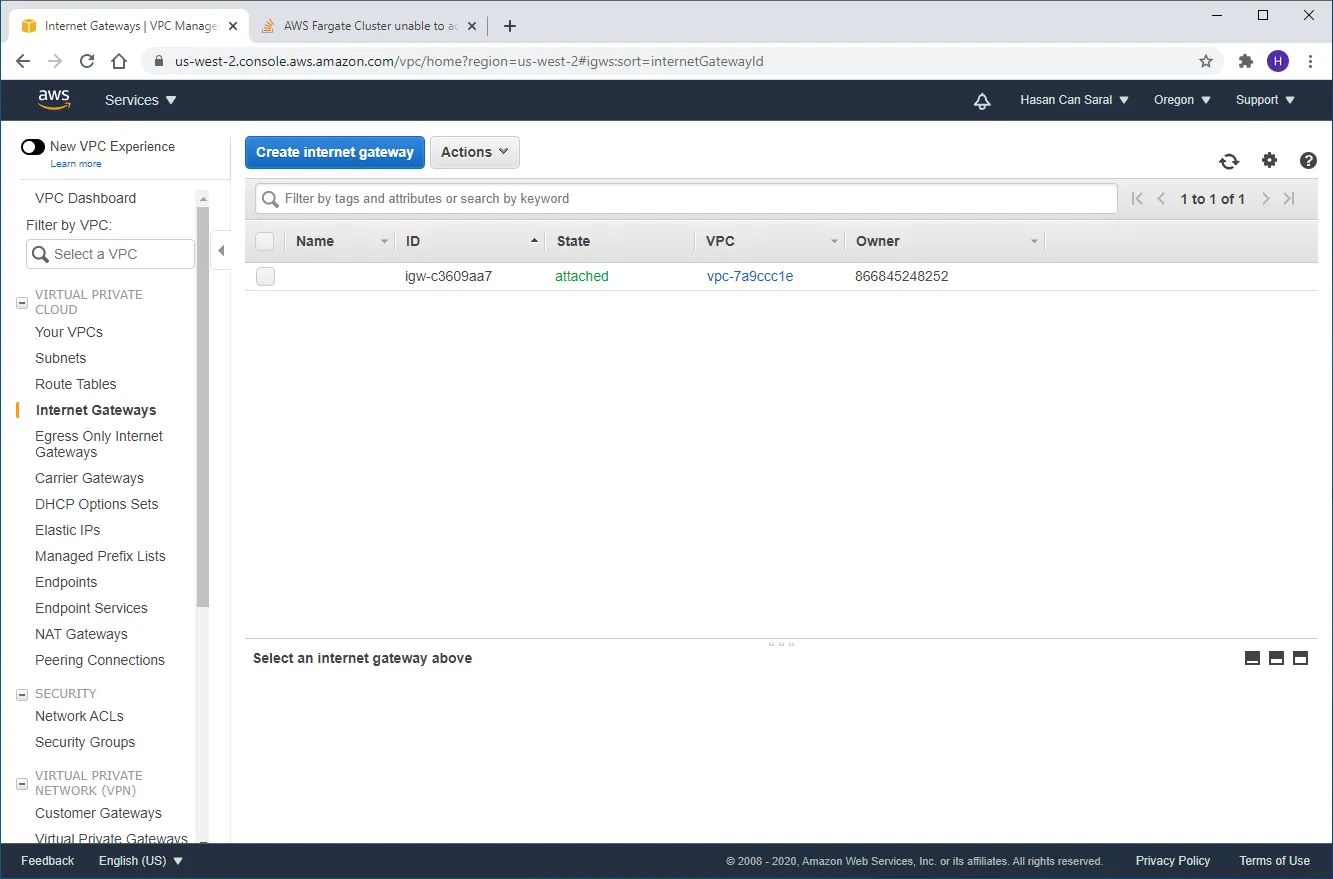Open Network ACLs
Image resolution: width=1333 pixels, height=879 pixels.
point(80,716)
